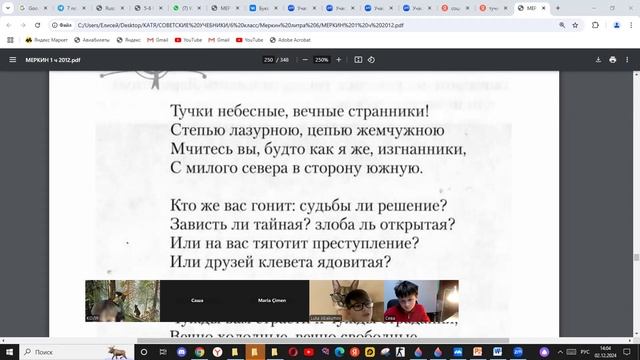This screenshot has height=360, width=640.
Task: Switch the input language РУС
Action: point(585,352)
